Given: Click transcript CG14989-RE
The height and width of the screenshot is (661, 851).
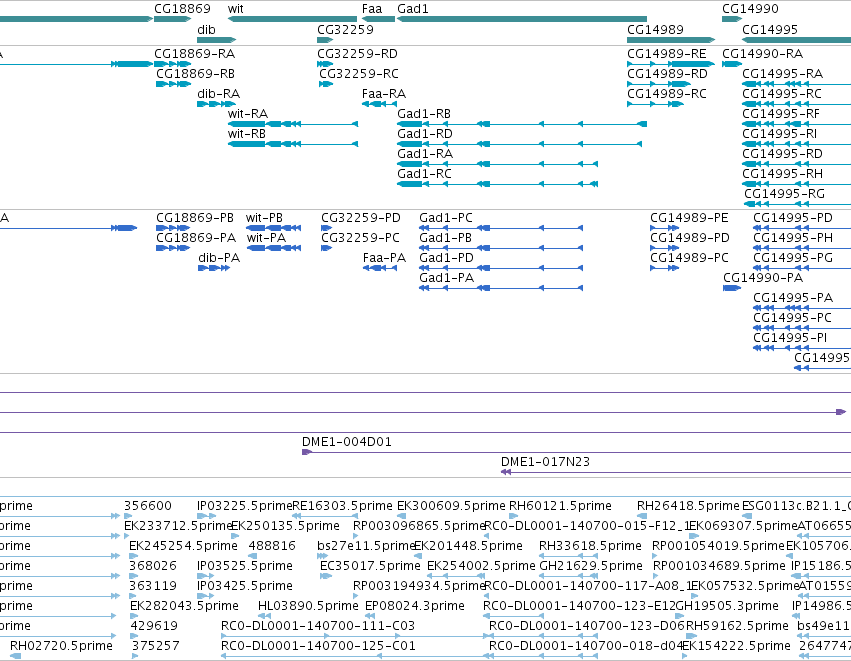Looking at the screenshot, I should tap(671, 64).
